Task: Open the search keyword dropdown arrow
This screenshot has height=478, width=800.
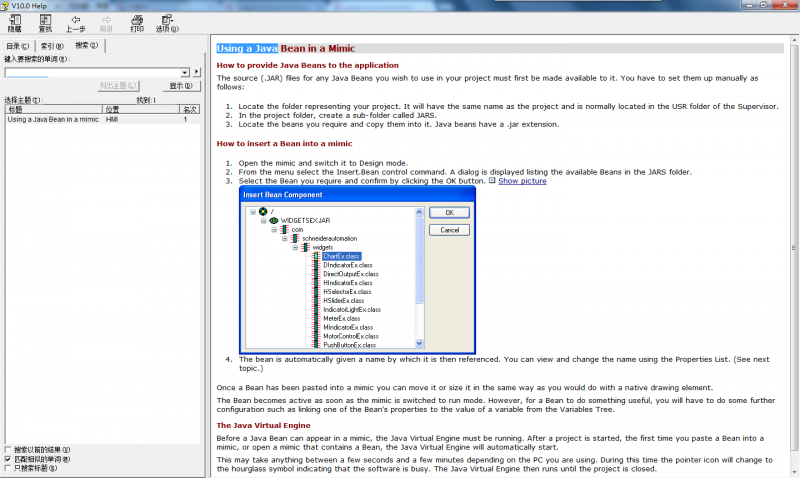Action: click(x=185, y=72)
